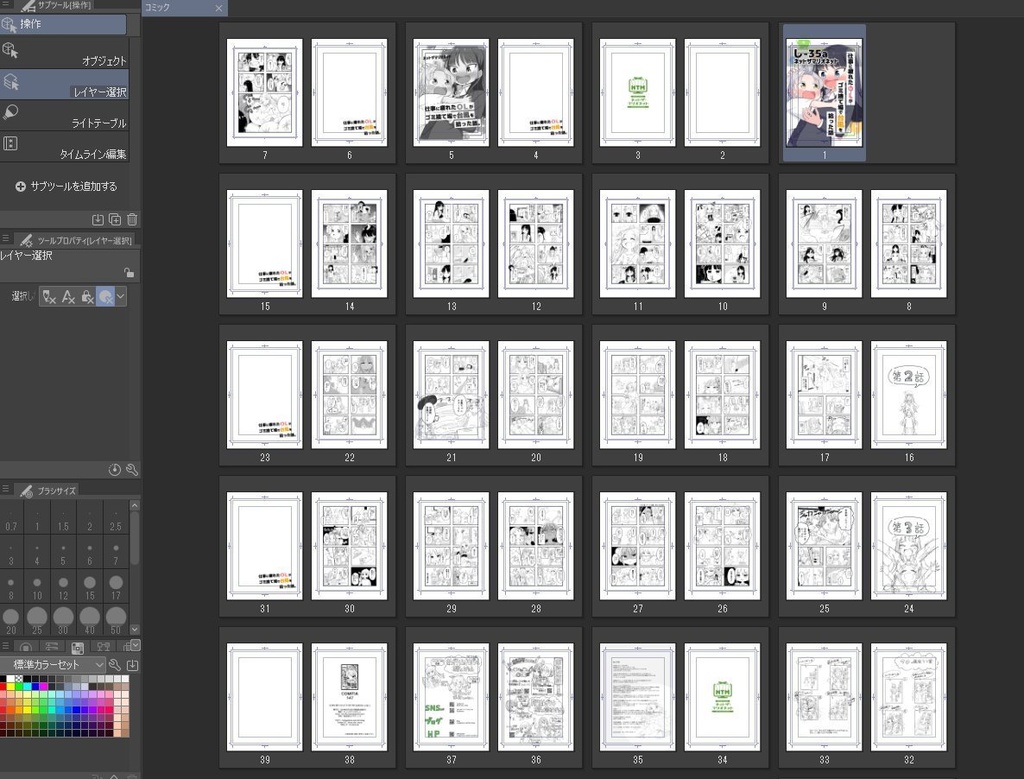Select page 24 第3話 title page thumbnail

(x=909, y=546)
